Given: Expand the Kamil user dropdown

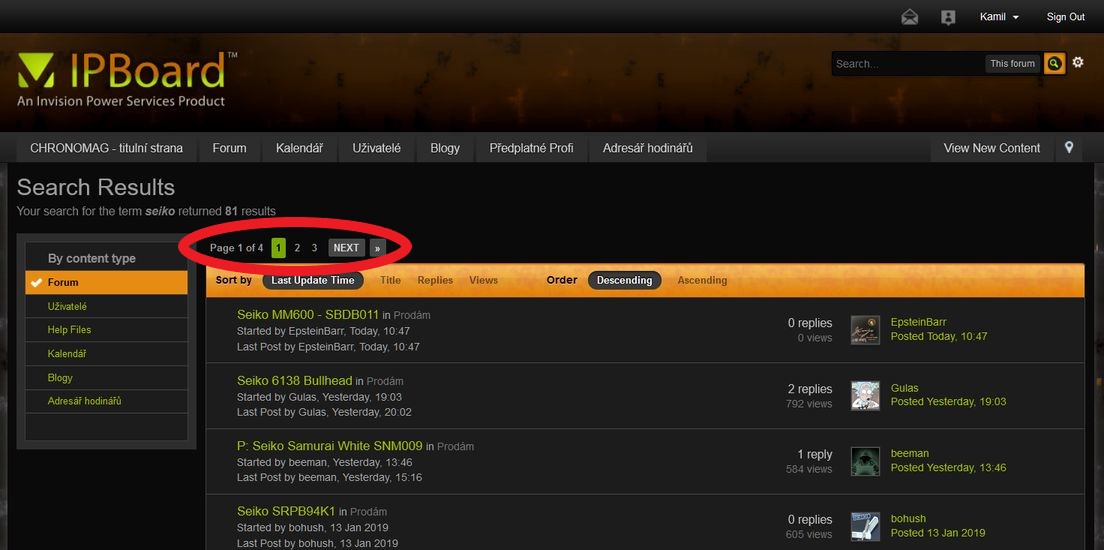Looking at the screenshot, I should point(998,17).
